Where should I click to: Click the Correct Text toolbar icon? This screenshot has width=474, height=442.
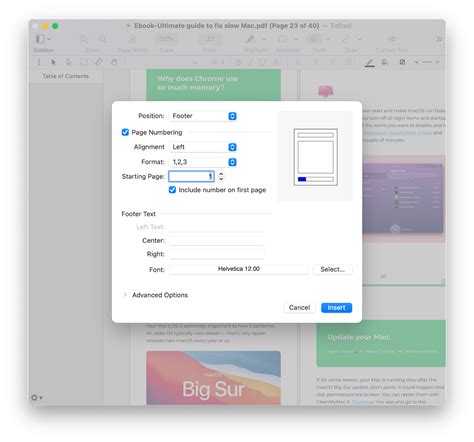coord(392,39)
